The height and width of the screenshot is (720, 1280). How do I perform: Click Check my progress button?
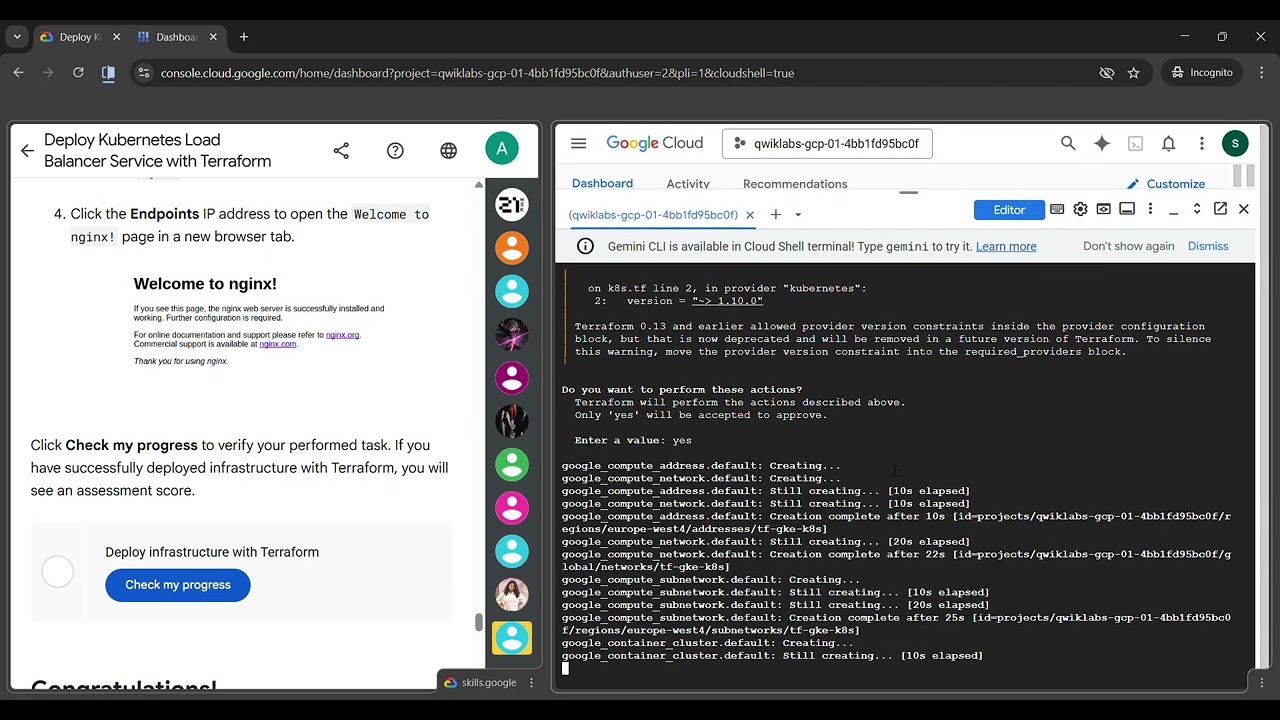178,585
